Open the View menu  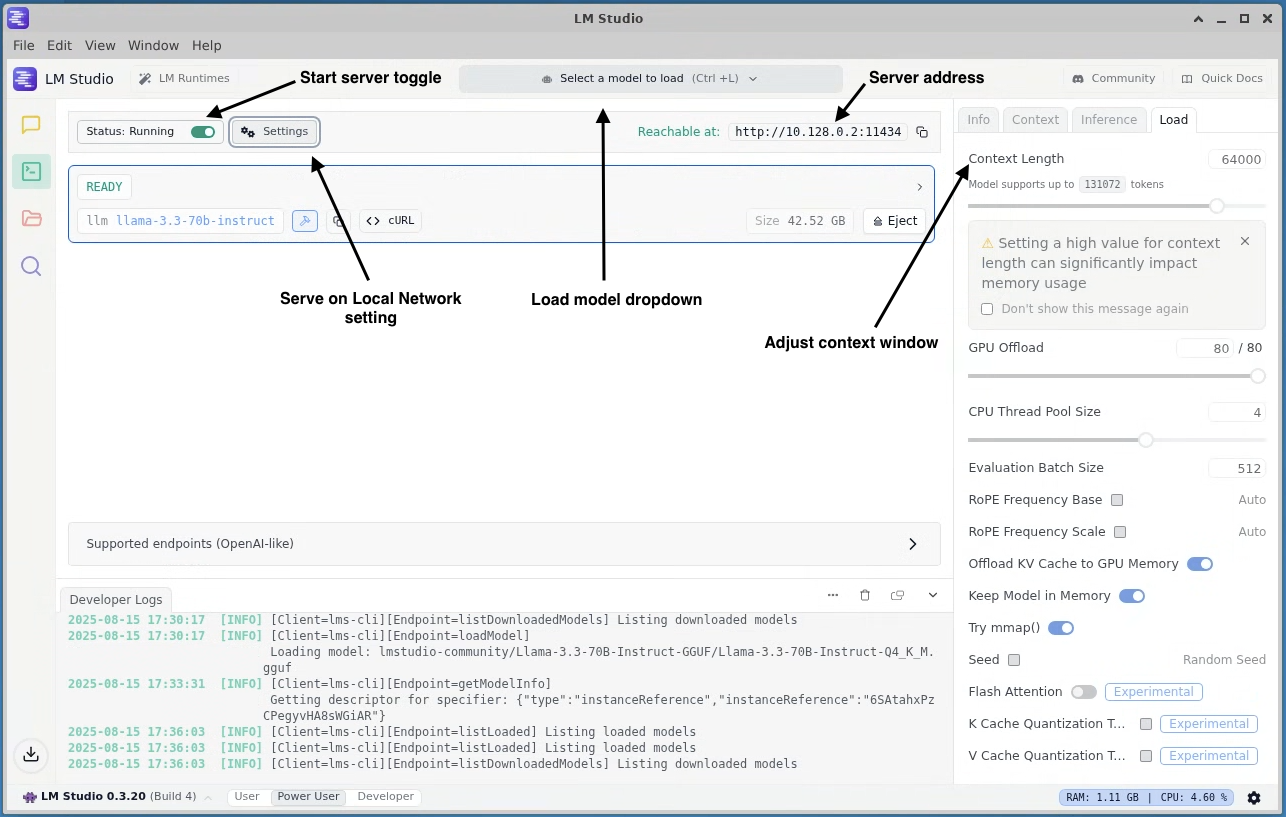[100, 45]
